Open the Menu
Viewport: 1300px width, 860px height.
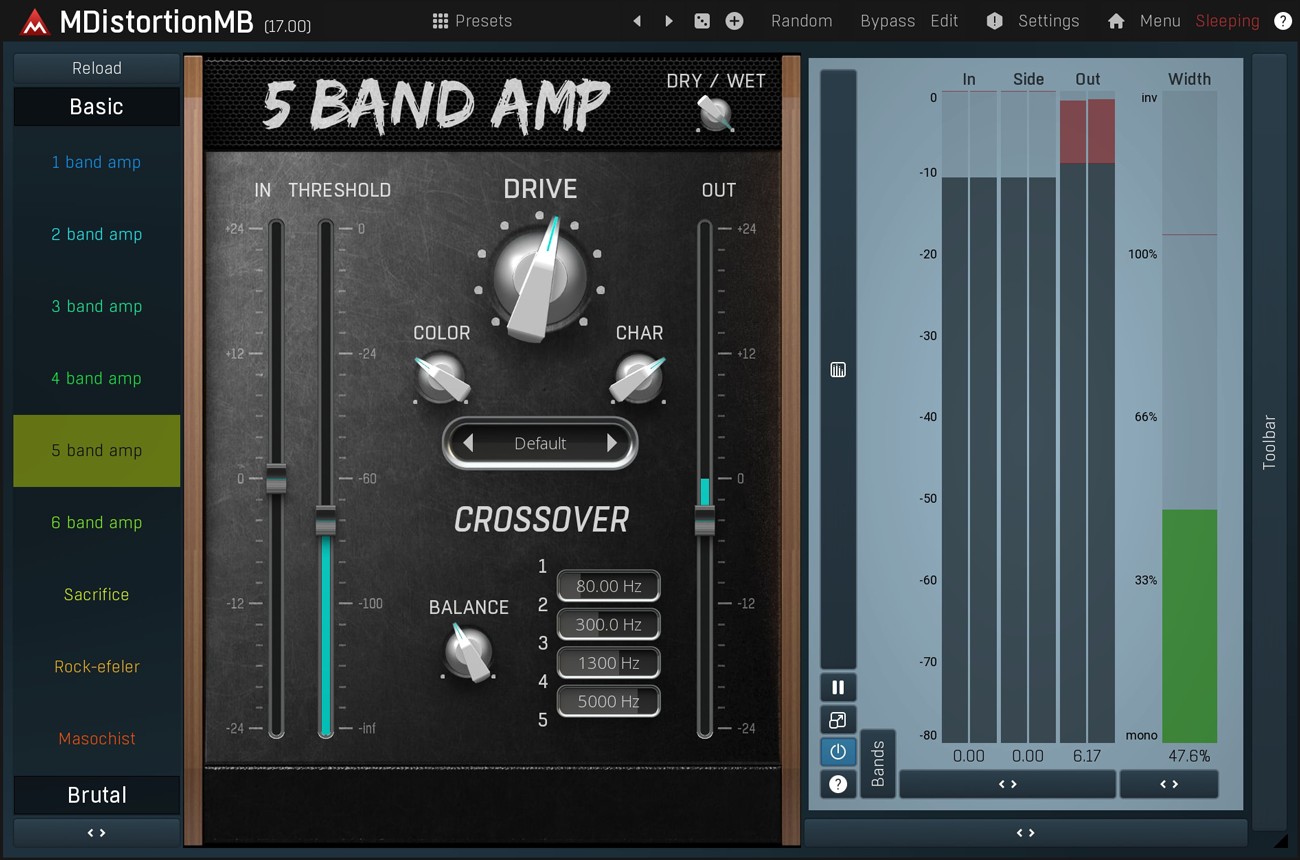(1159, 20)
